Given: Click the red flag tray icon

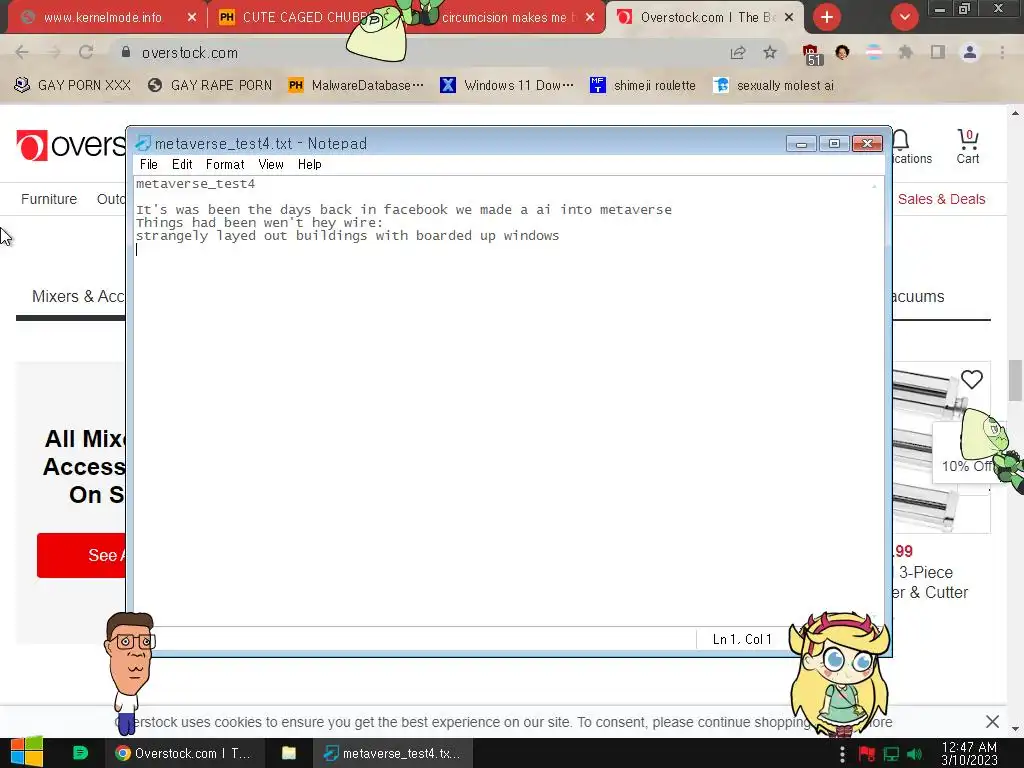Looking at the screenshot, I should [x=867, y=754].
